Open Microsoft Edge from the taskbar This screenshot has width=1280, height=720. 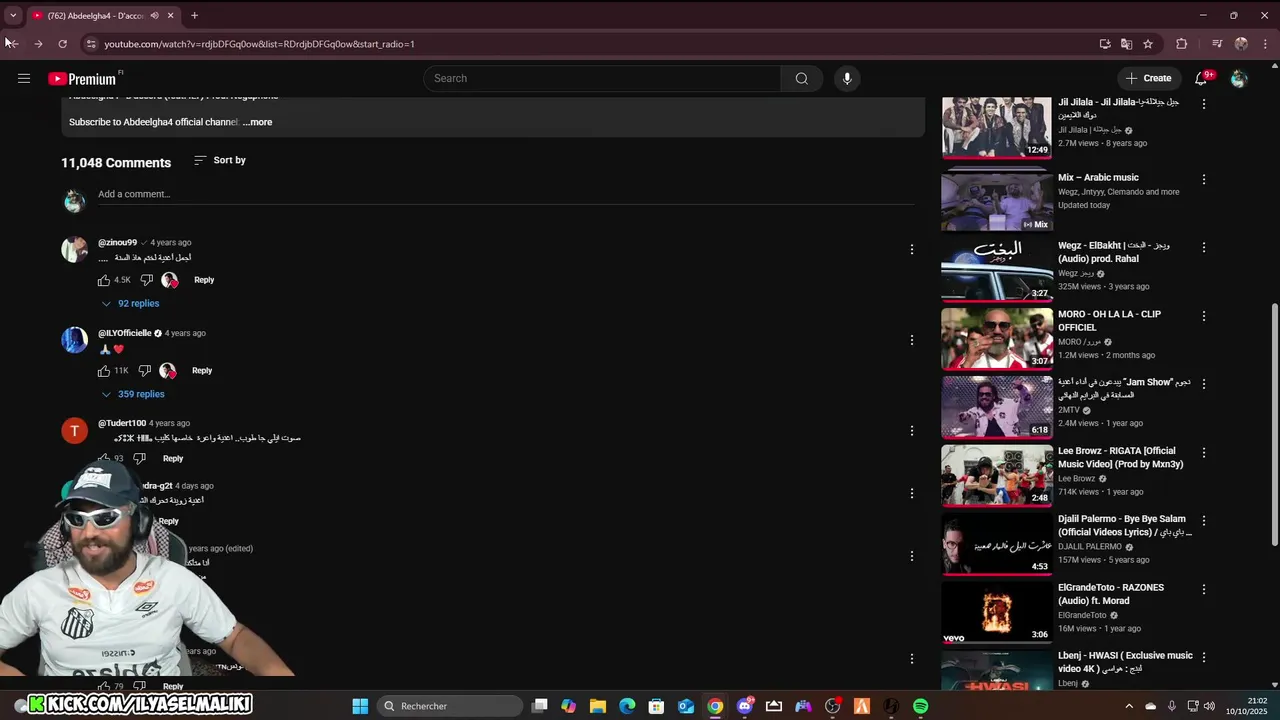pyautogui.click(x=627, y=706)
